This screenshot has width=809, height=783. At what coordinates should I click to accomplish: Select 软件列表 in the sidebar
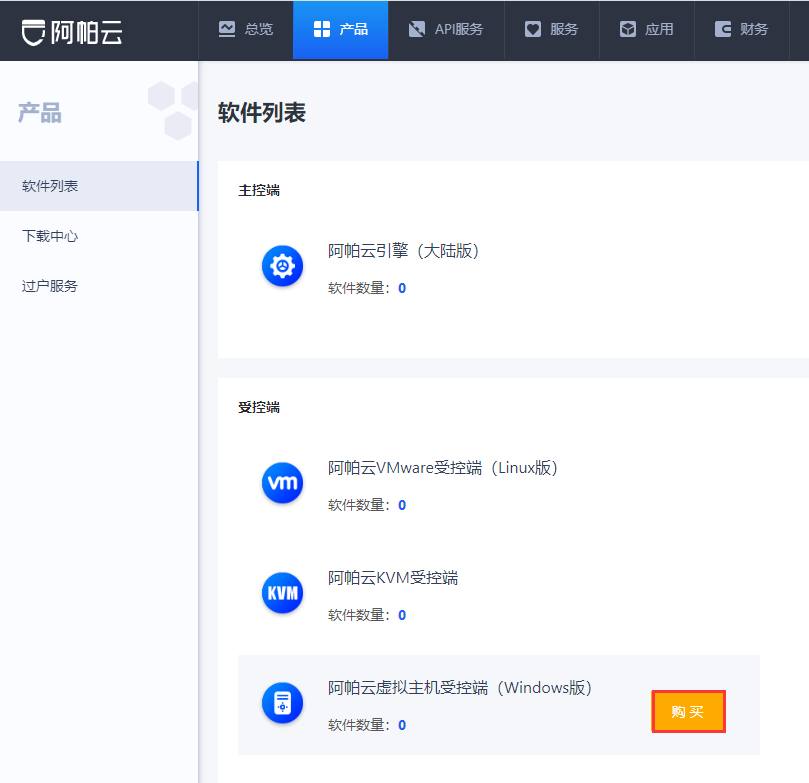[99, 186]
